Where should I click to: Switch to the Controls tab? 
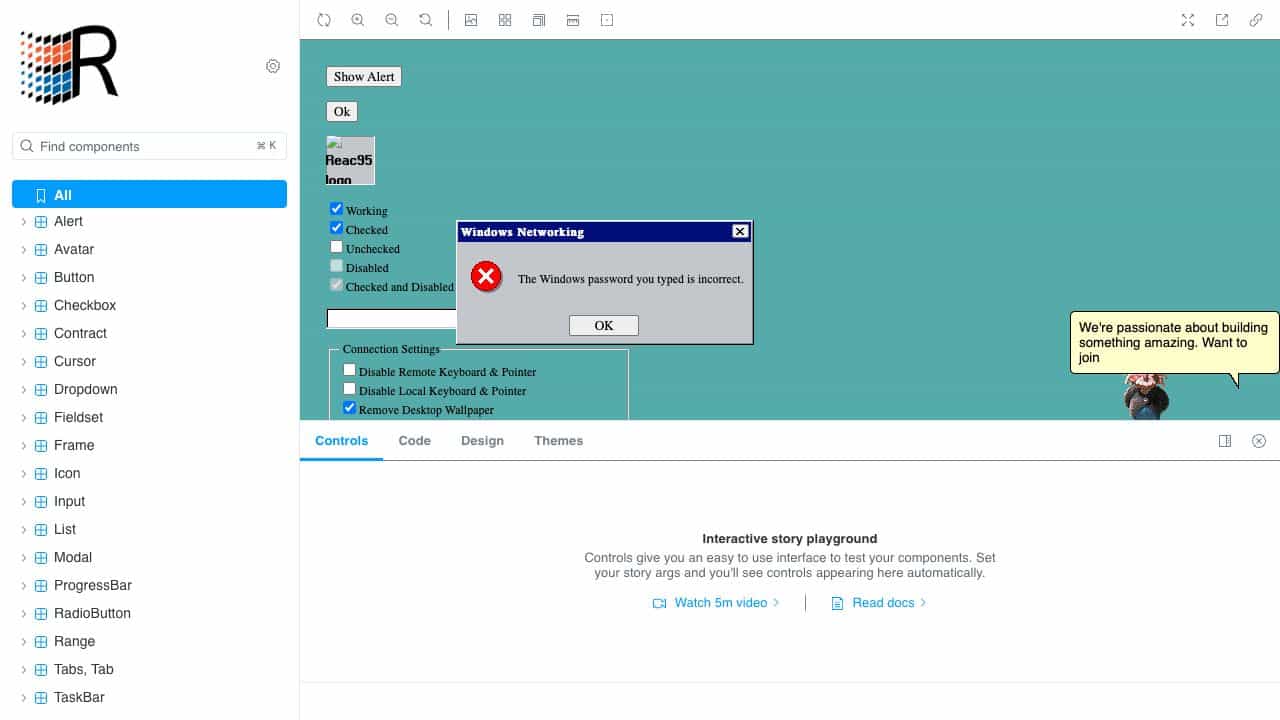point(342,441)
